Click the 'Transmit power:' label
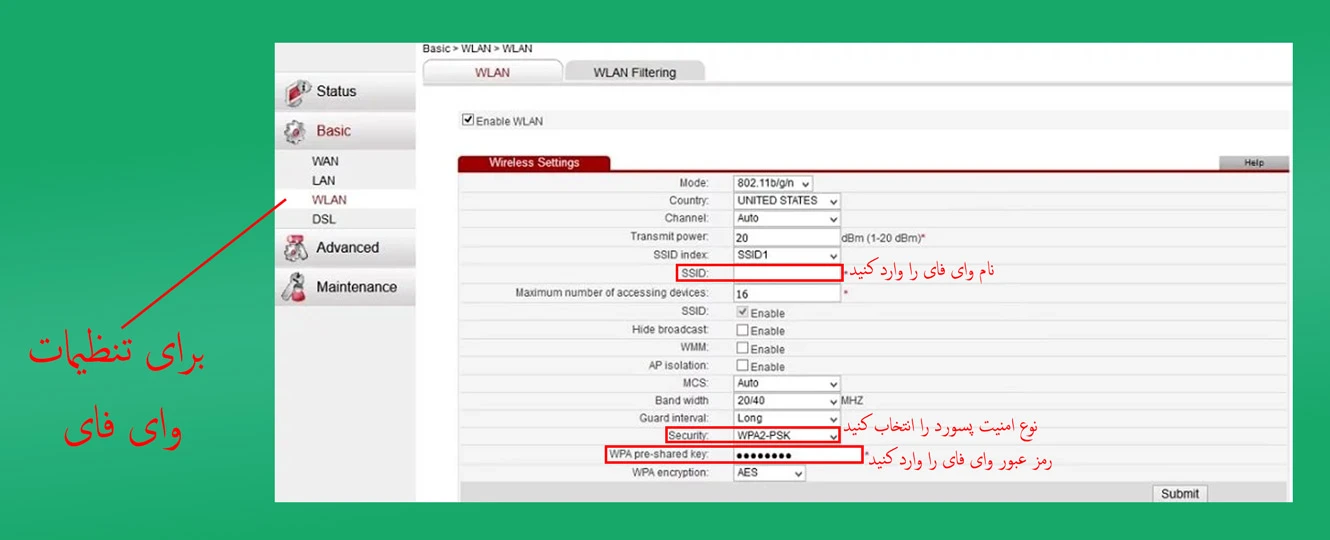This screenshot has width=1330, height=540. point(669,237)
